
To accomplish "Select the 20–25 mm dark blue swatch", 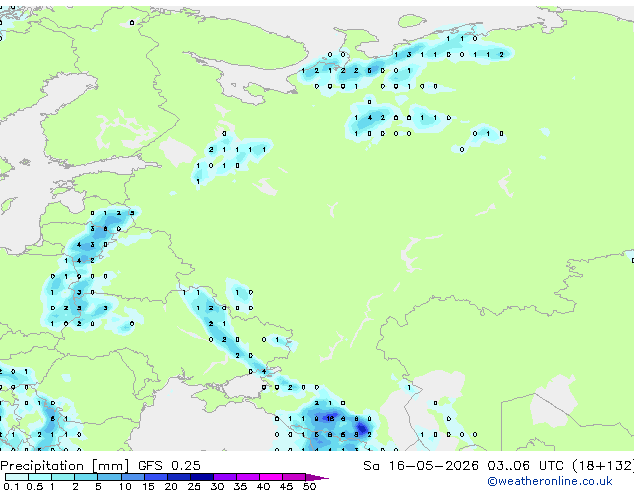I will coord(179,477).
